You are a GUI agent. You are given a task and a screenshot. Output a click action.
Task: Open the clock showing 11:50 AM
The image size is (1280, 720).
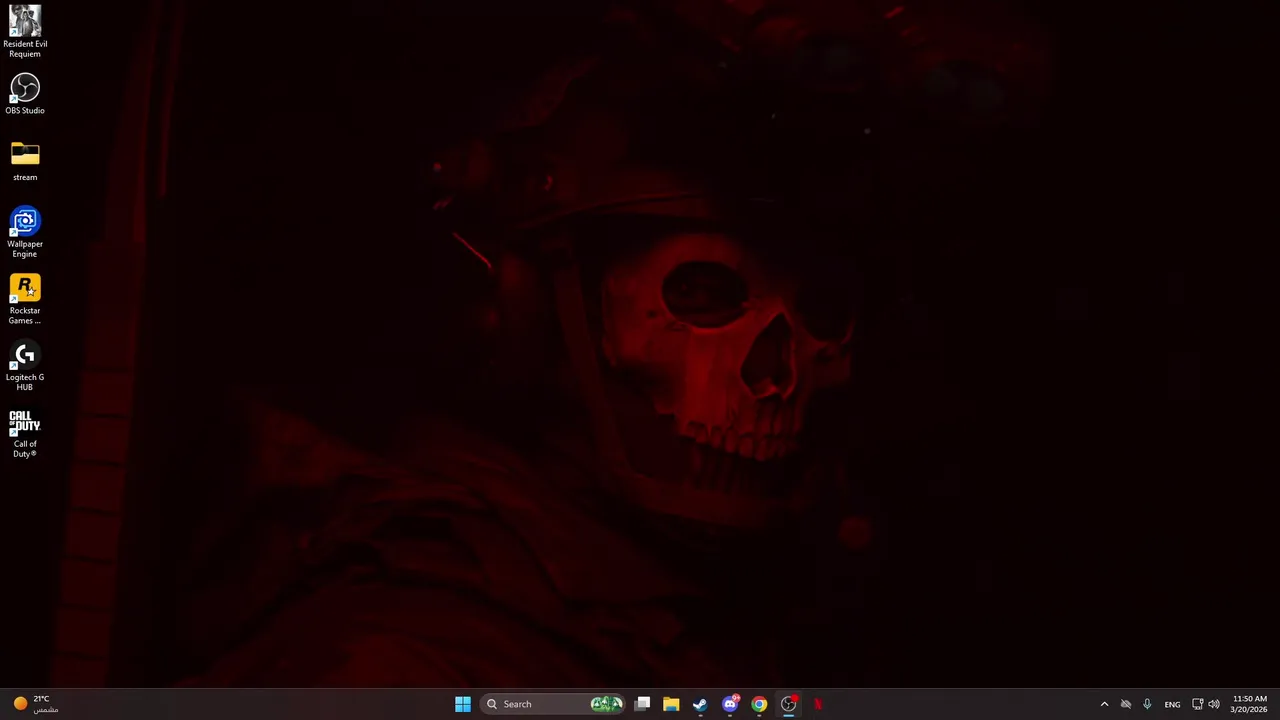pyautogui.click(x=1250, y=704)
